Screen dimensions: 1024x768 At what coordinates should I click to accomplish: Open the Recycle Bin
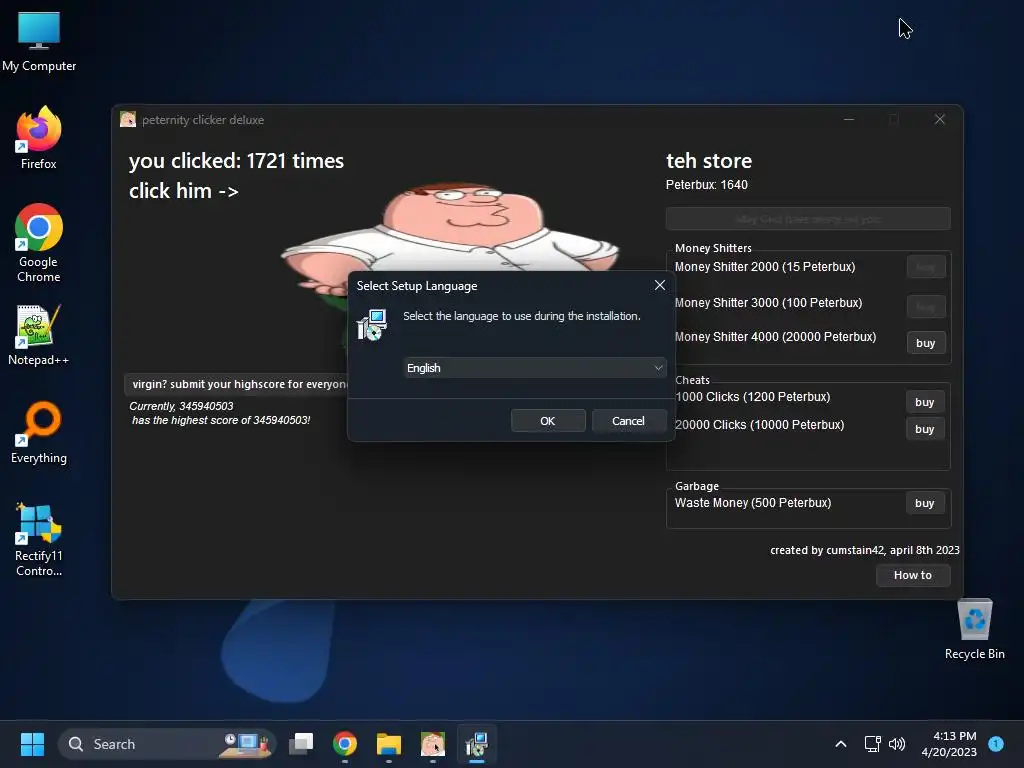[x=974, y=630]
